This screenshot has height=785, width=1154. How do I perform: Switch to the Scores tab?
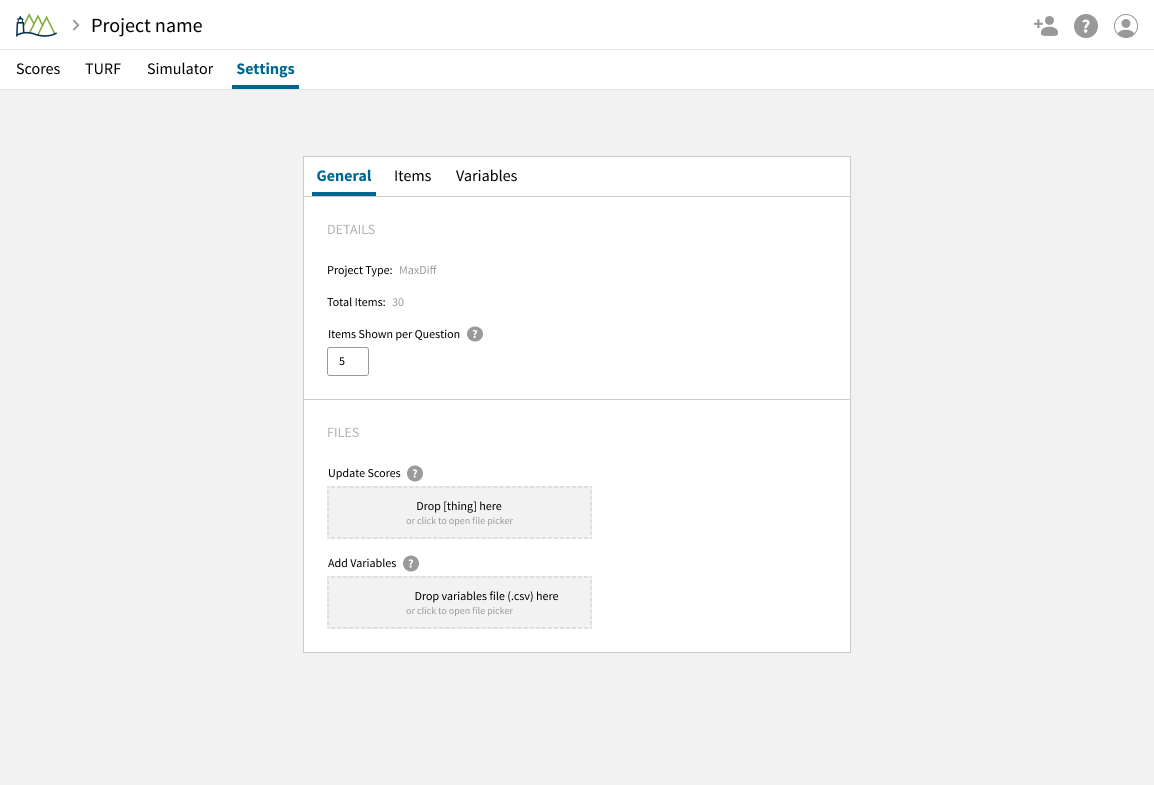tap(38, 69)
